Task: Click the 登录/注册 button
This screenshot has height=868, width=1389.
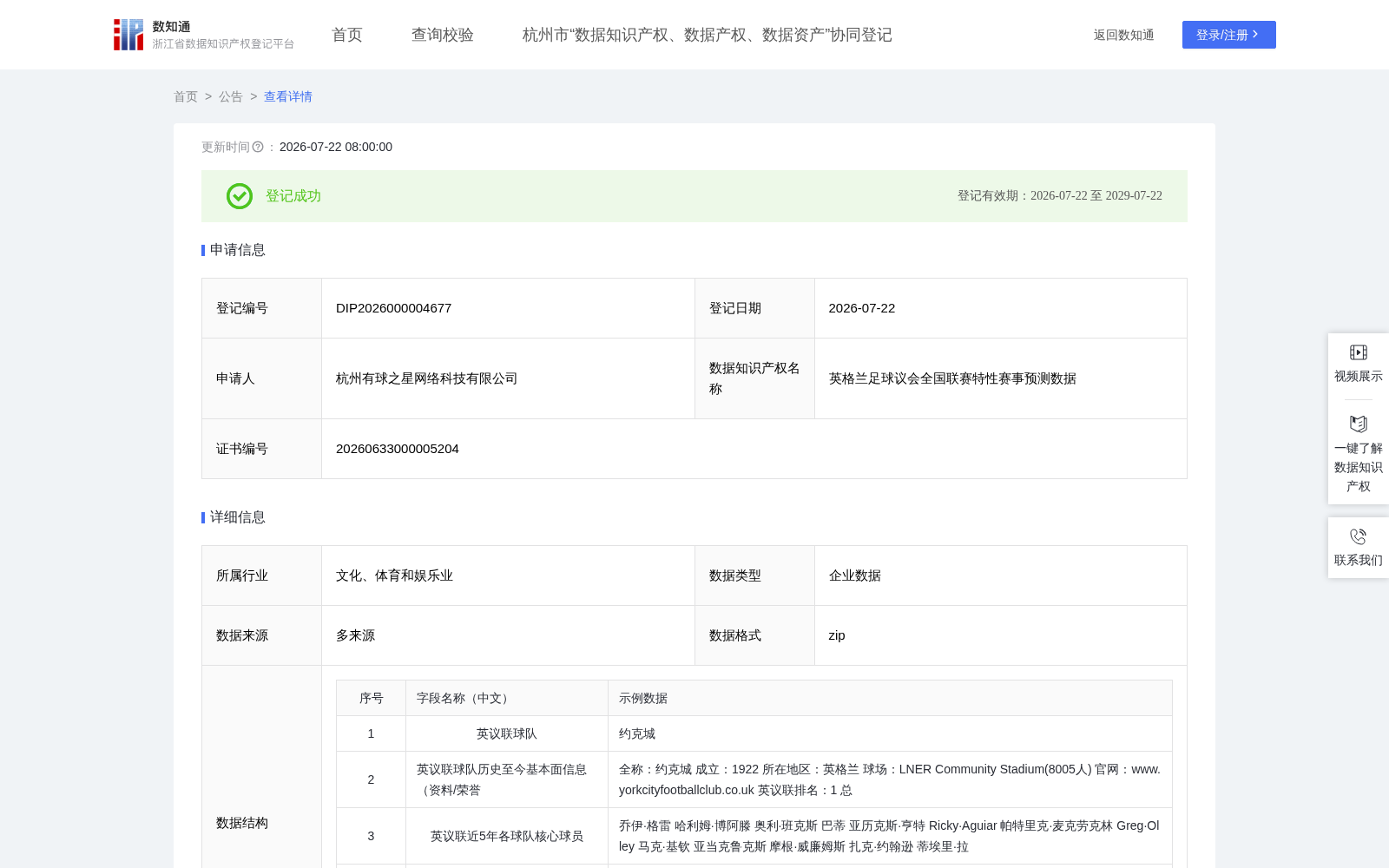Action: click(x=1229, y=35)
